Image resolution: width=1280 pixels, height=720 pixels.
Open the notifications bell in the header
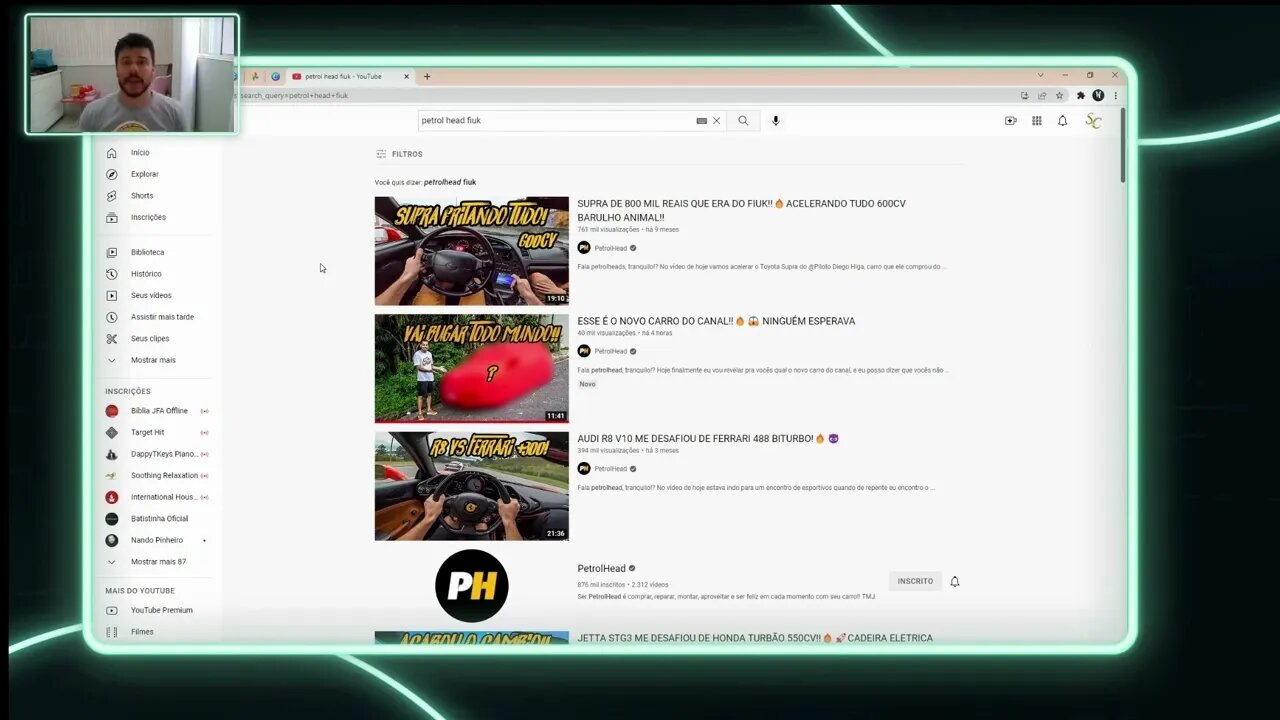click(1062, 121)
